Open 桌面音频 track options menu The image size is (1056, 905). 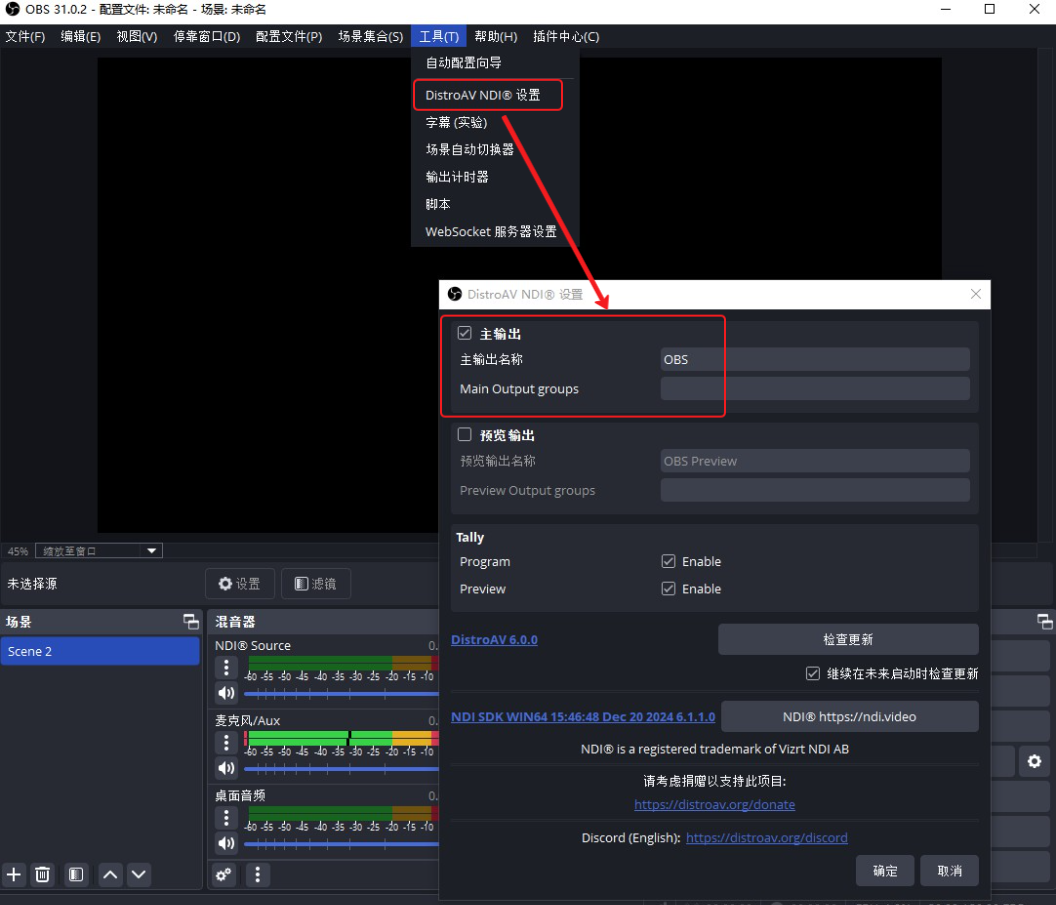tap(226, 817)
